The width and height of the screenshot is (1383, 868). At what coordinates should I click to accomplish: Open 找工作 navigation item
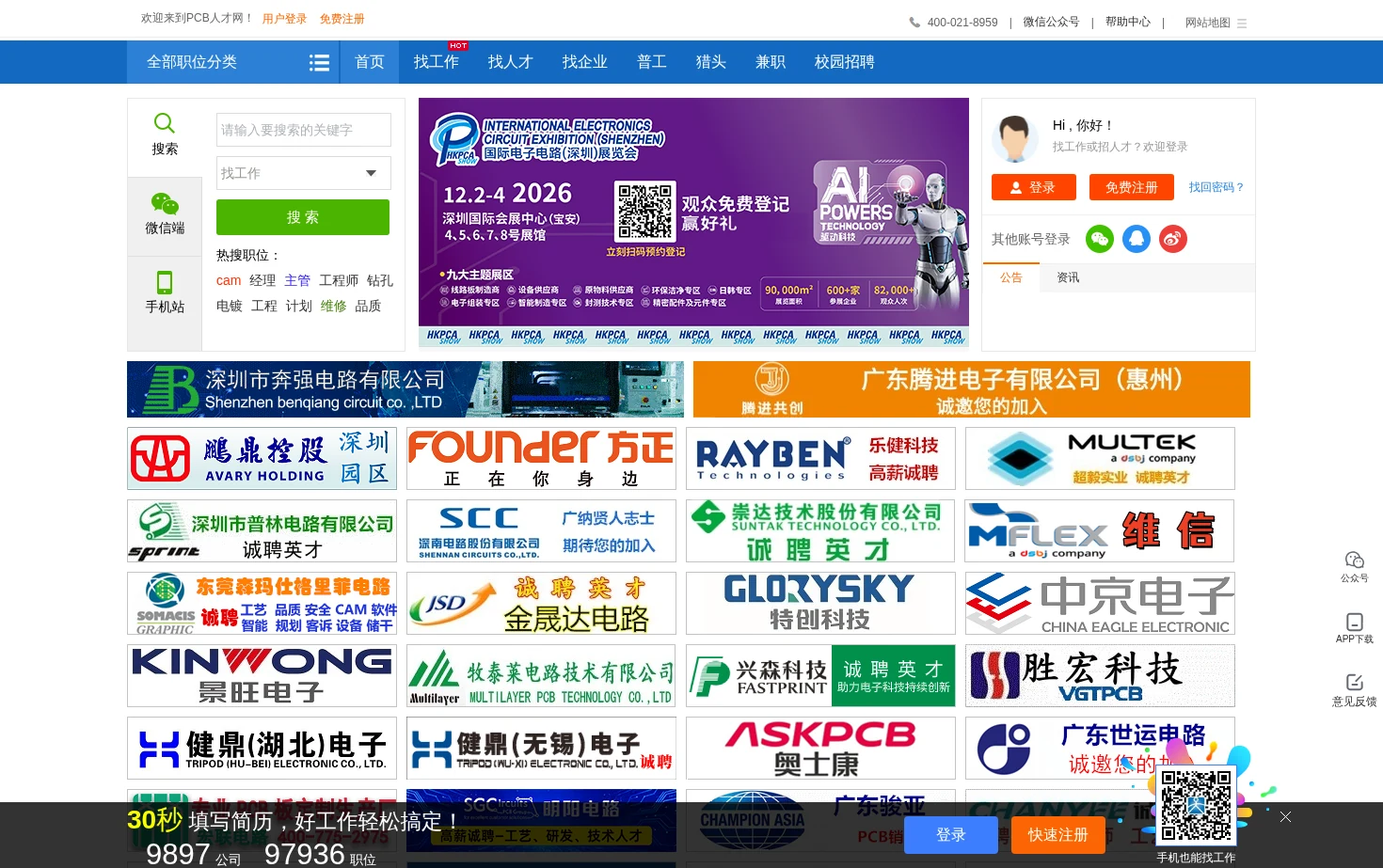(437, 62)
